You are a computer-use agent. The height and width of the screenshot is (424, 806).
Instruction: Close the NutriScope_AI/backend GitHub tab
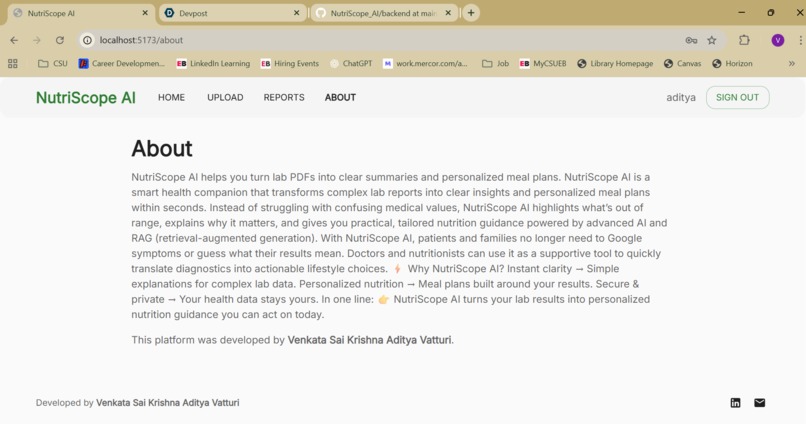click(448, 13)
